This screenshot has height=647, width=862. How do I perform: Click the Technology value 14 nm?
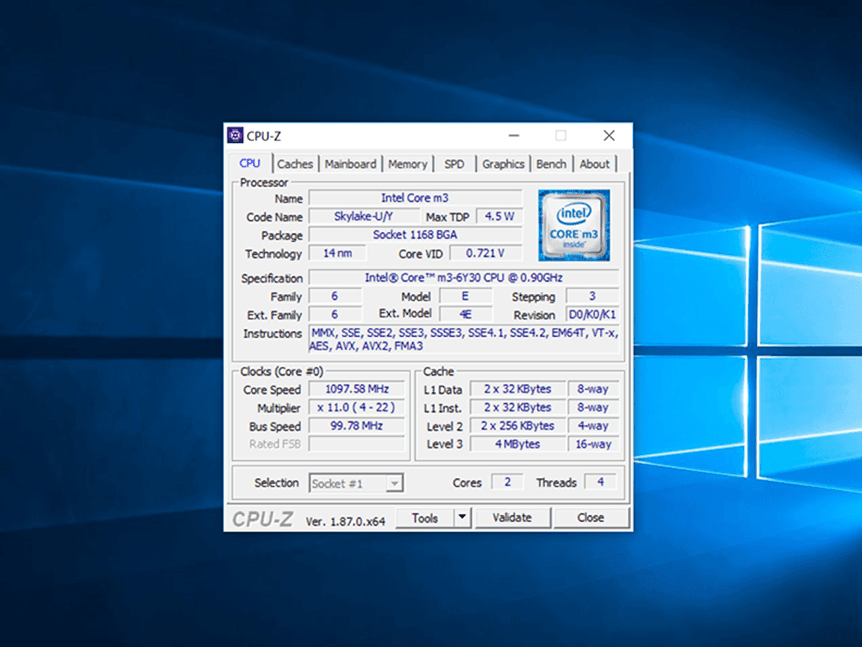(x=337, y=253)
